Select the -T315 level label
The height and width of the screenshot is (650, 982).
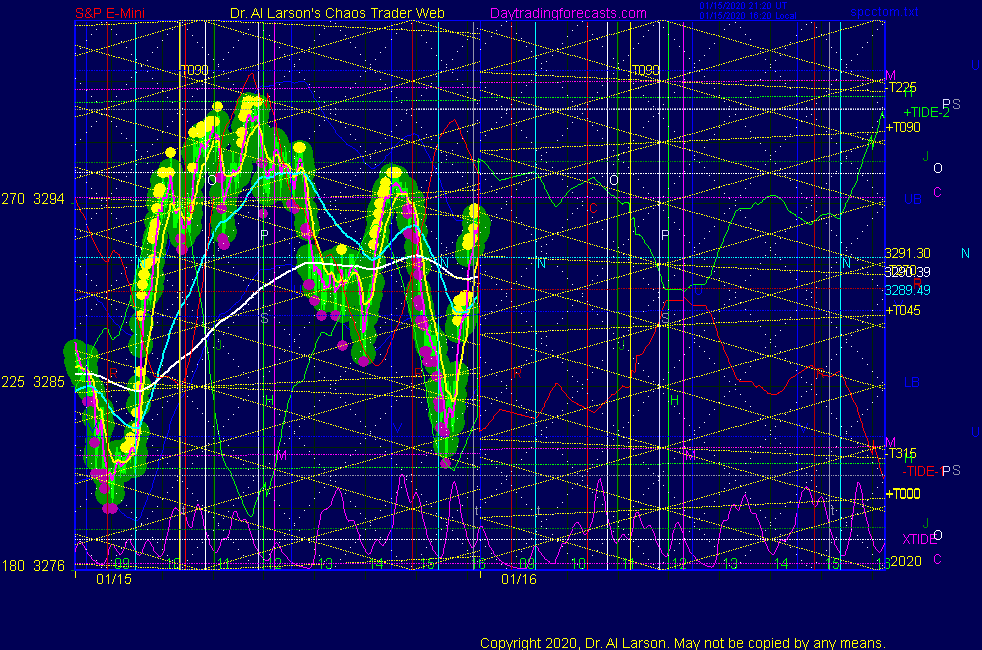[x=901, y=453]
